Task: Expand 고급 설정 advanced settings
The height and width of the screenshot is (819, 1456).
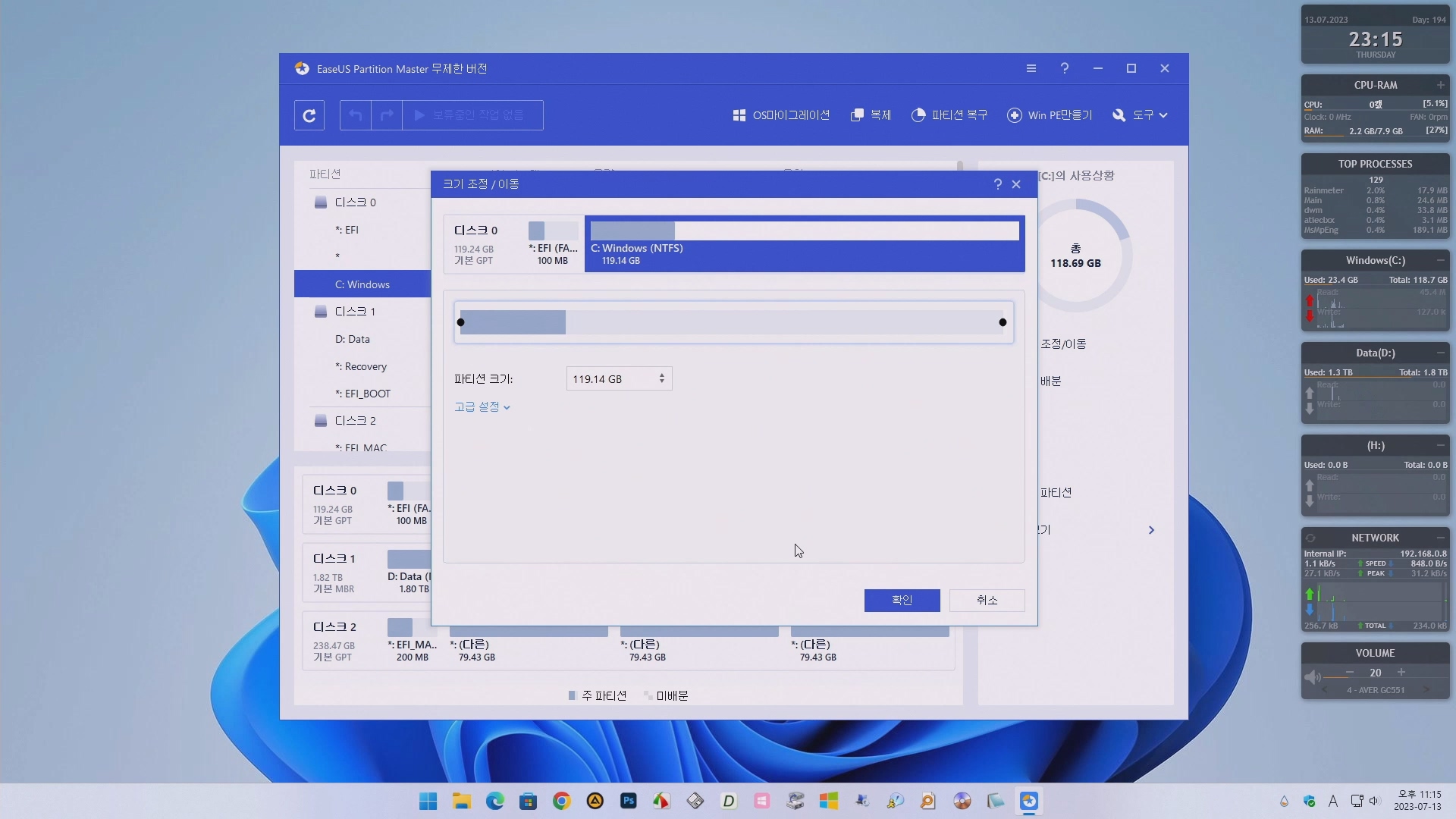Action: 482,407
